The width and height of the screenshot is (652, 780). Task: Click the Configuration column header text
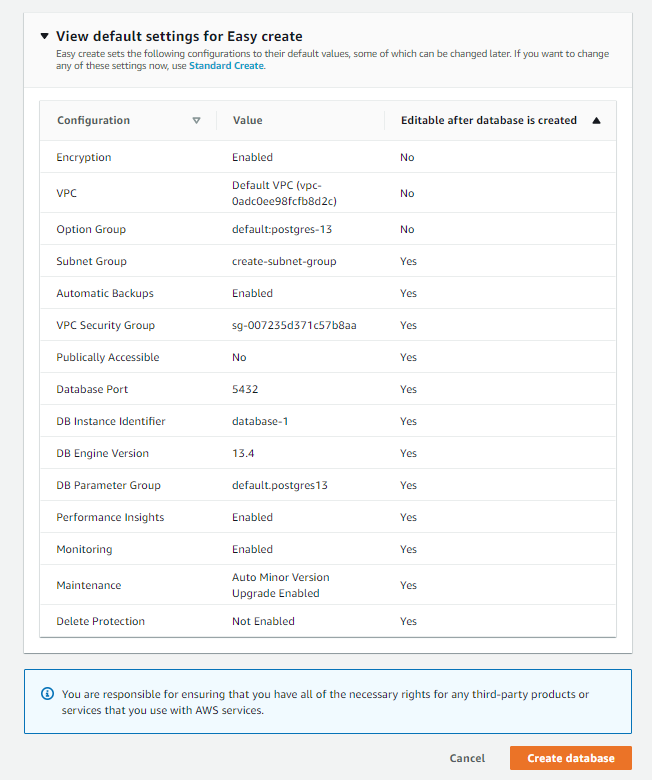point(93,120)
